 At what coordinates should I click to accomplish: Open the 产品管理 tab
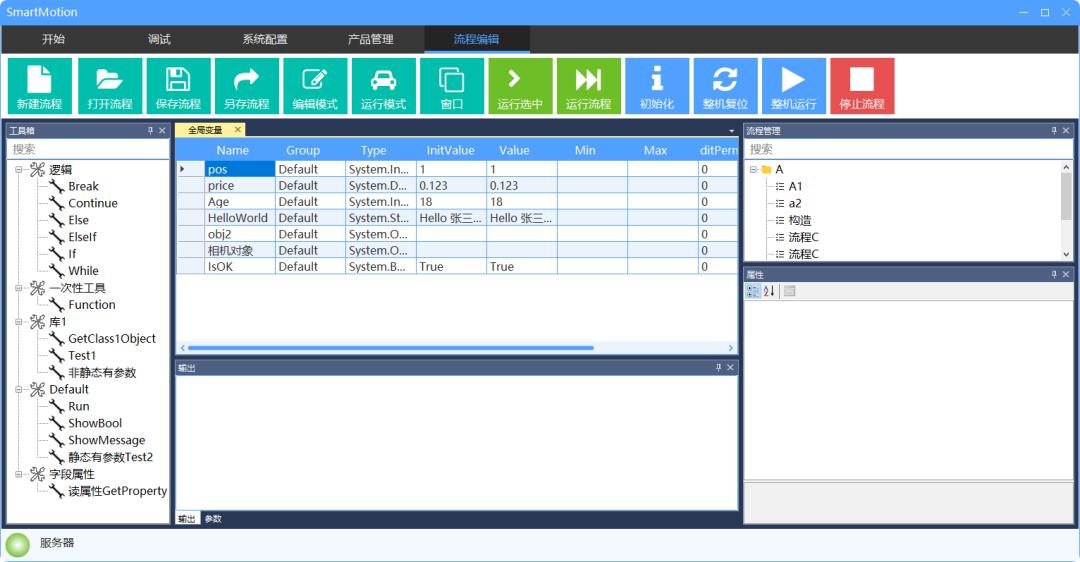pyautogui.click(x=371, y=39)
